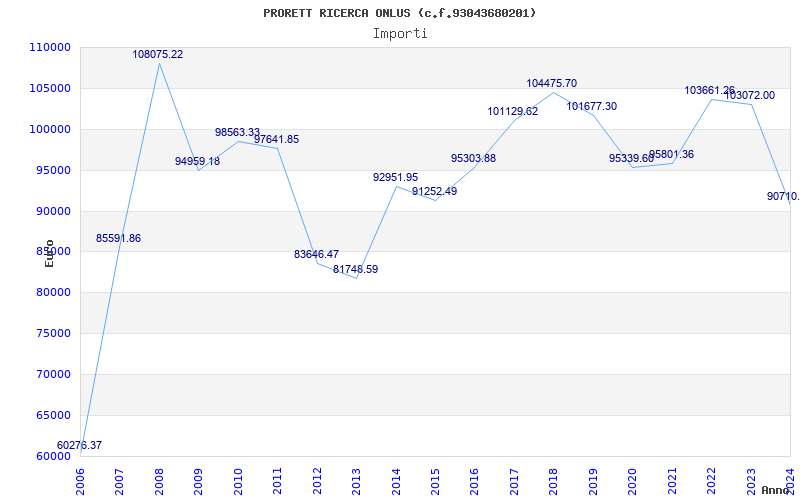Click the Anno x-axis title
This screenshot has width=800, height=500.
[x=776, y=490]
